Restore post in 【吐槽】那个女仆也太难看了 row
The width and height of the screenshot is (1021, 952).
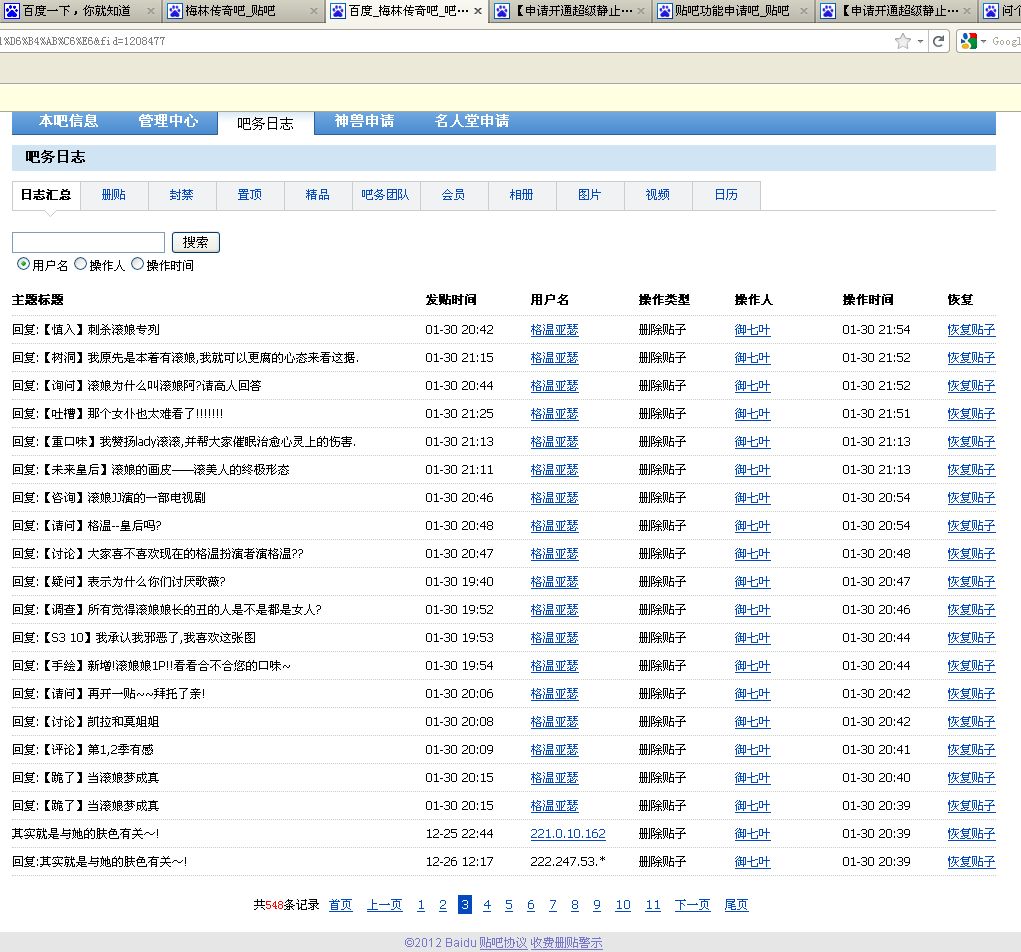pos(971,414)
